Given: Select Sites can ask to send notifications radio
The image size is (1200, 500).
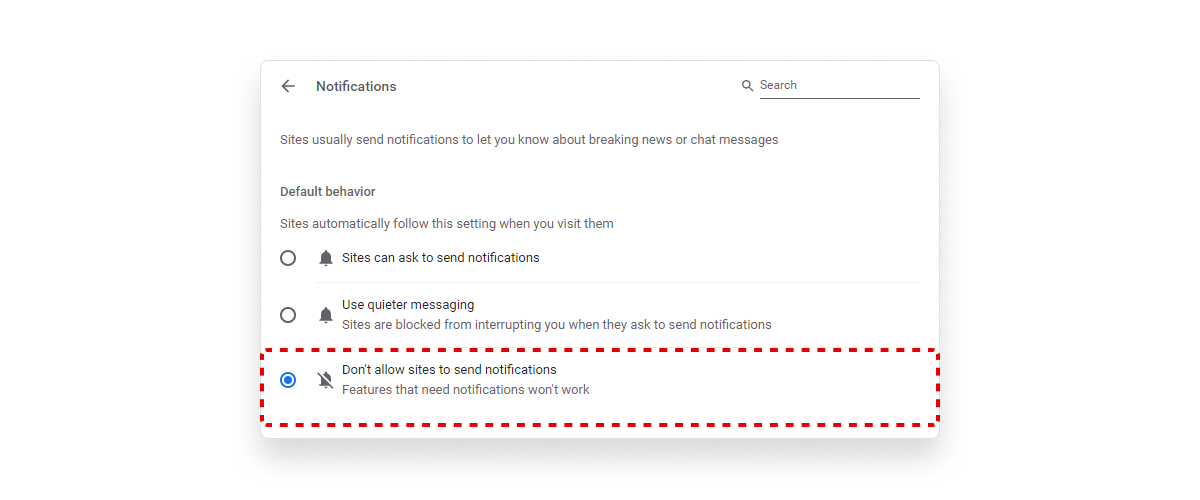Looking at the screenshot, I should coord(288,258).
